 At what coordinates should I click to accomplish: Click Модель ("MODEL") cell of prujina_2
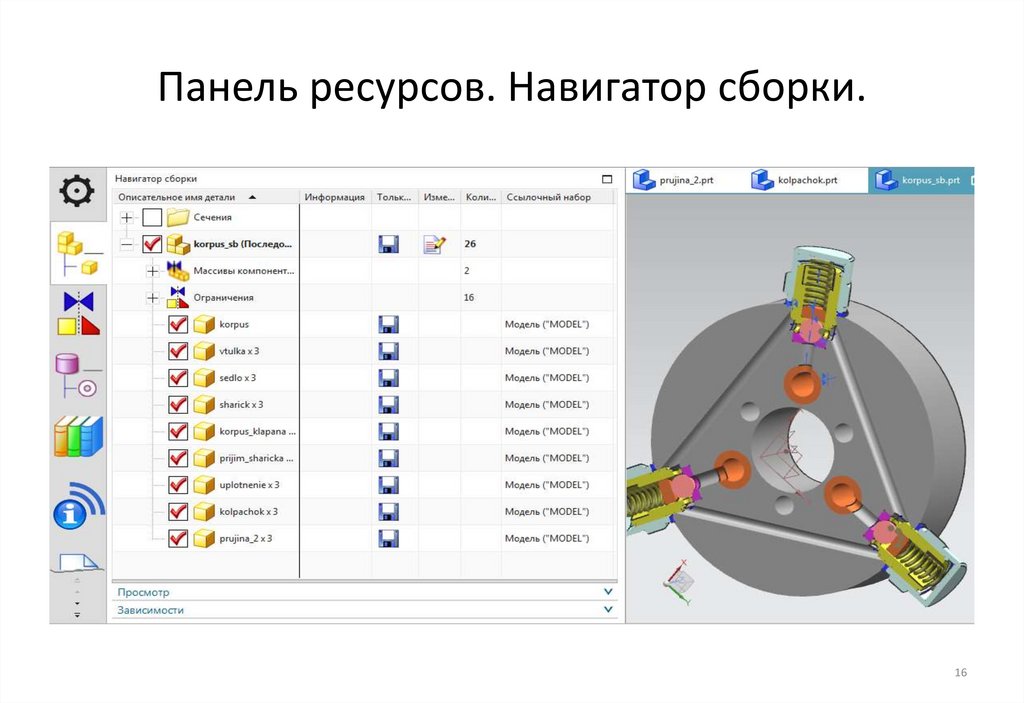coord(547,538)
